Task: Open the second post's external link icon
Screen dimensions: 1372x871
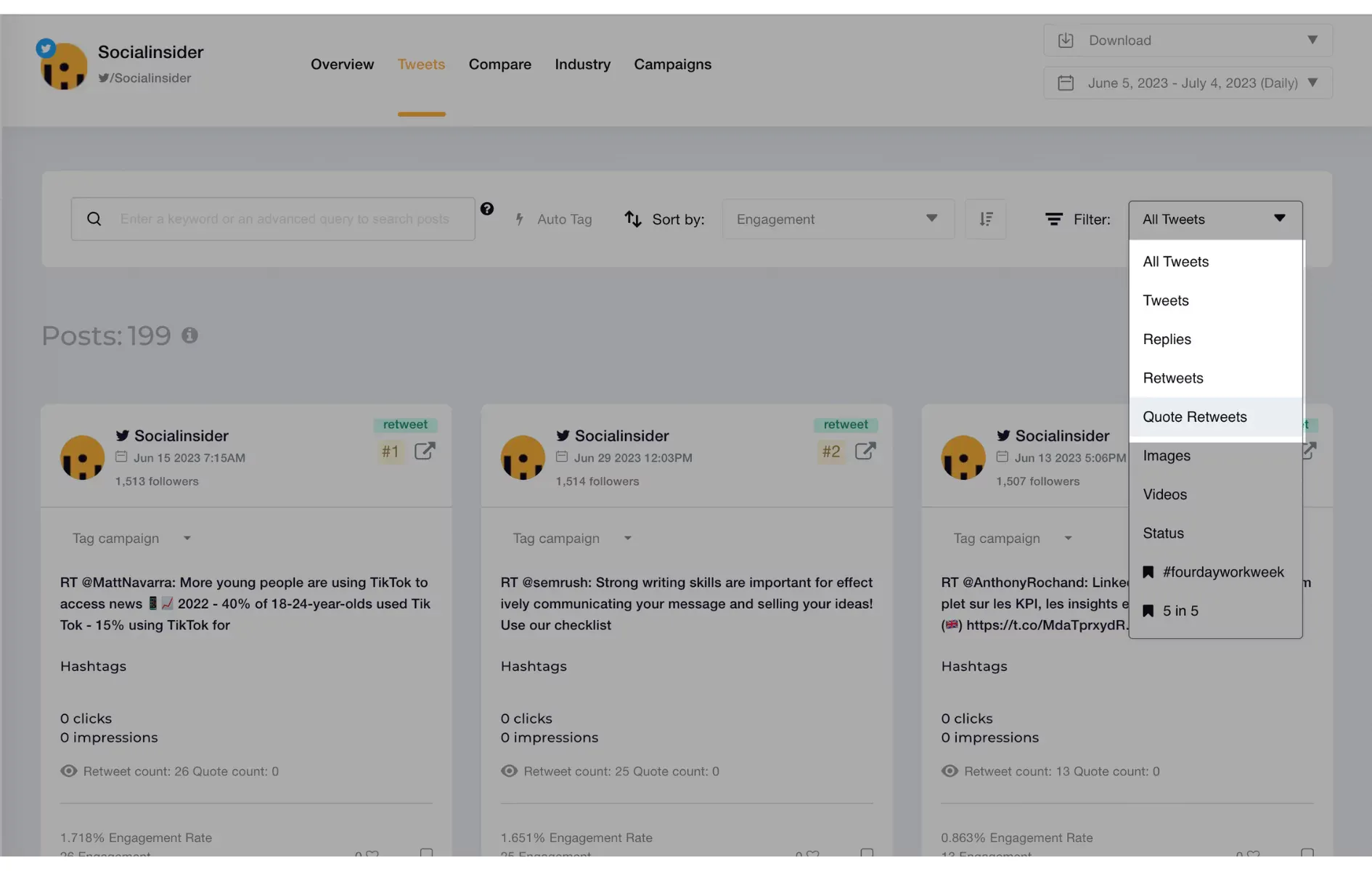Action: [x=865, y=451]
